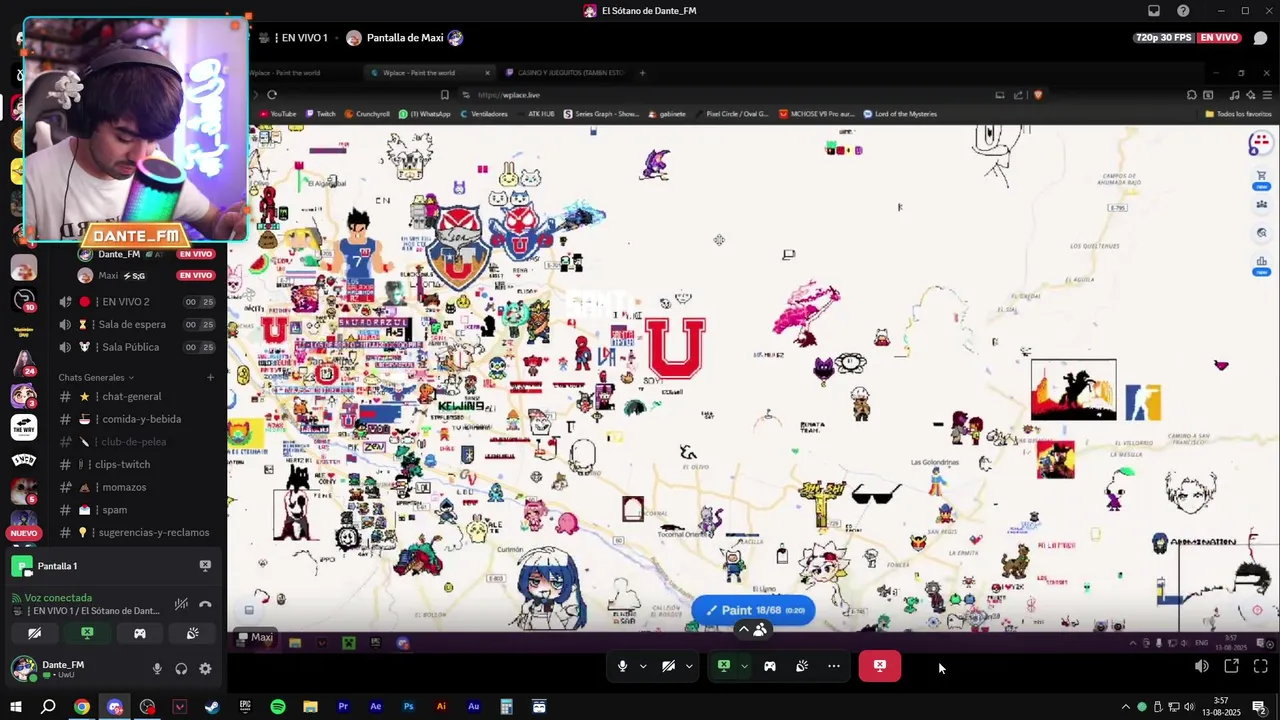1280x720 pixels.
Task: Deafen headphones in user panel
Action: point(181,669)
